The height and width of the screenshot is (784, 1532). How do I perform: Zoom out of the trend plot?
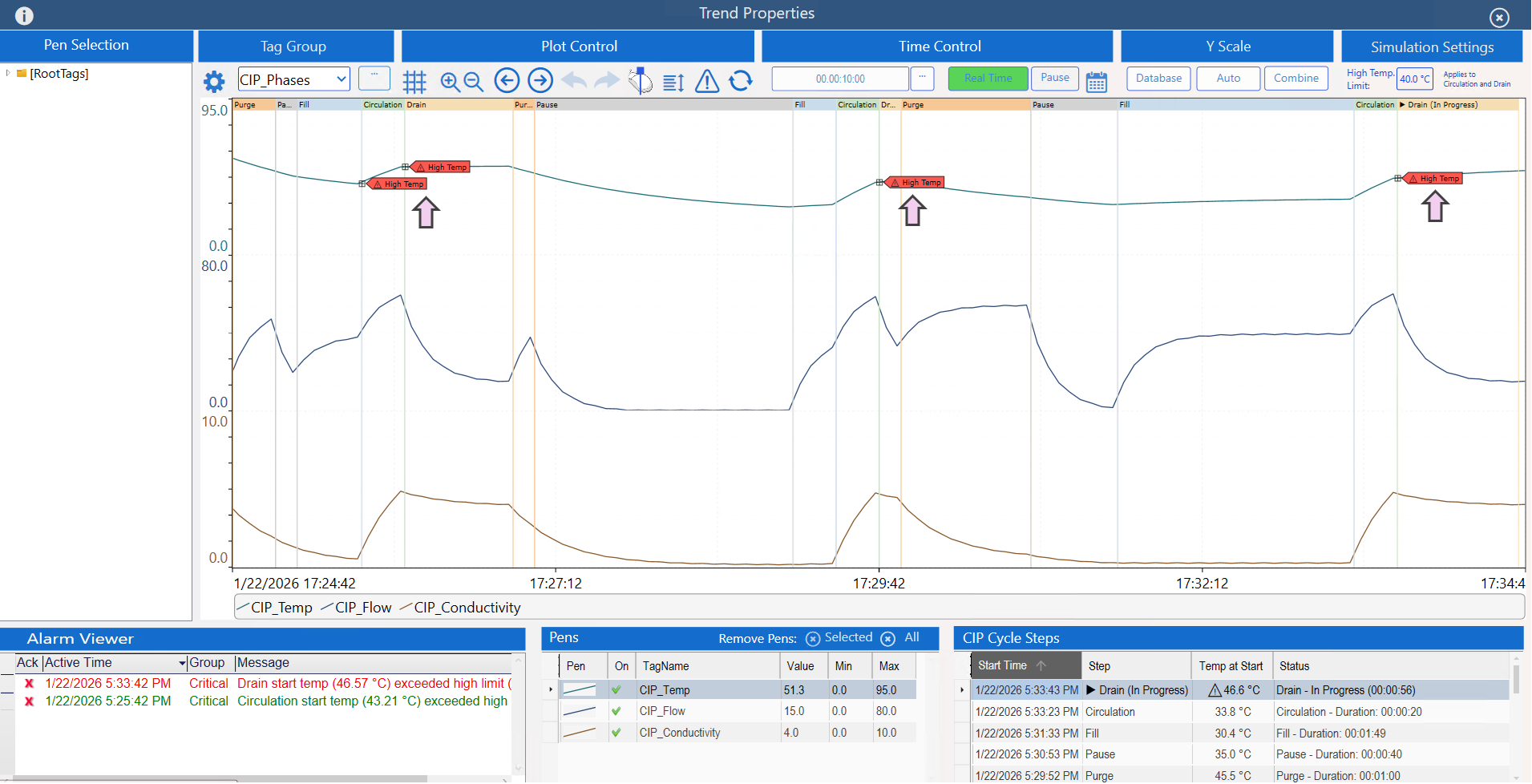tap(474, 81)
